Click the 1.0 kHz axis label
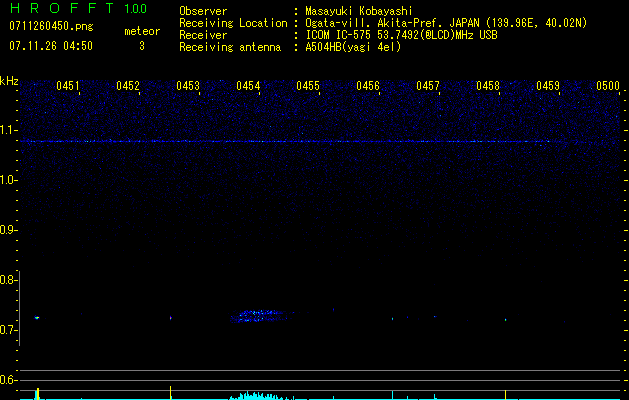This screenshot has width=629, height=400. click(8, 180)
